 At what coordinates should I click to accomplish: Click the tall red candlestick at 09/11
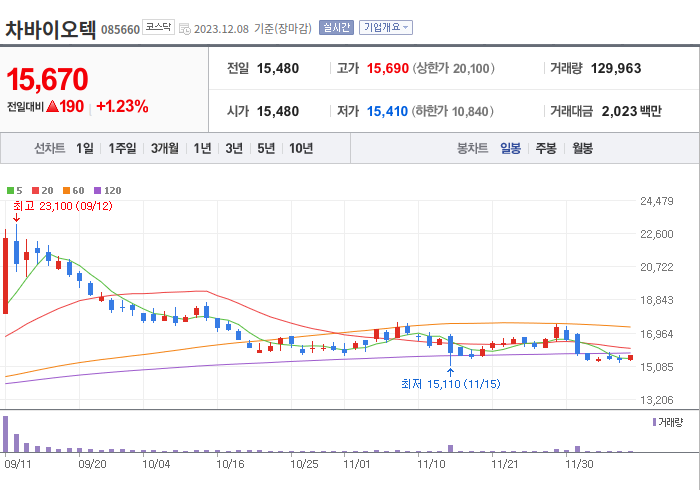pyautogui.click(x=5, y=276)
